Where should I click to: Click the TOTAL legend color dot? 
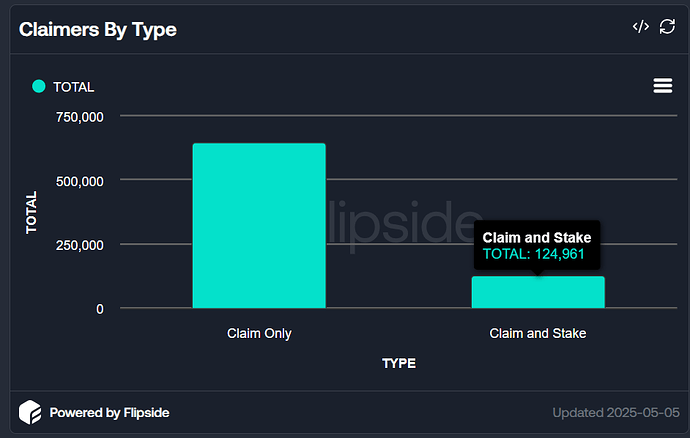pyautogui.click(x=39, y=87)
